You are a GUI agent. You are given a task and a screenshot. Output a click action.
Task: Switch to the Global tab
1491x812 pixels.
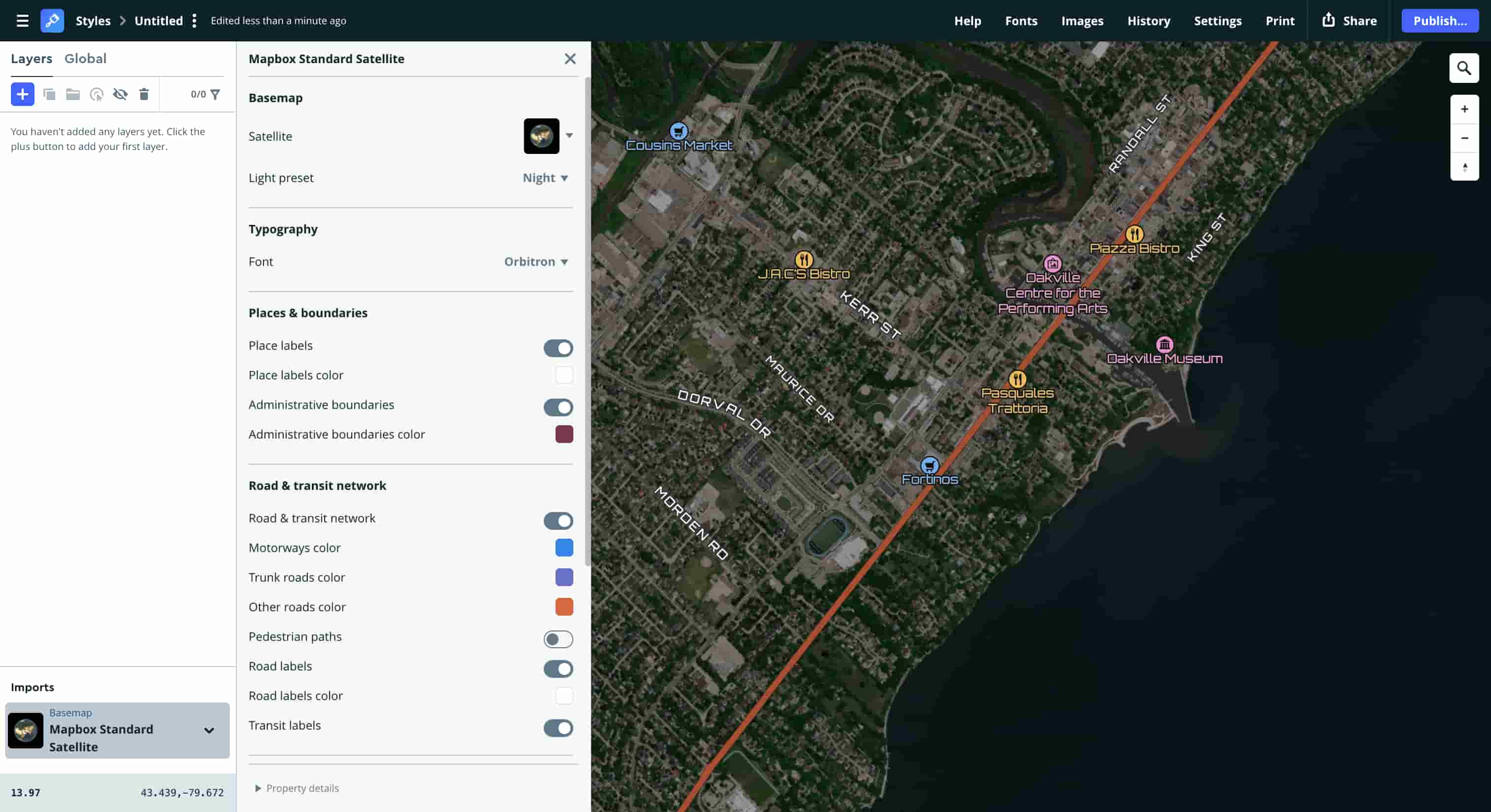coord(86,58)
